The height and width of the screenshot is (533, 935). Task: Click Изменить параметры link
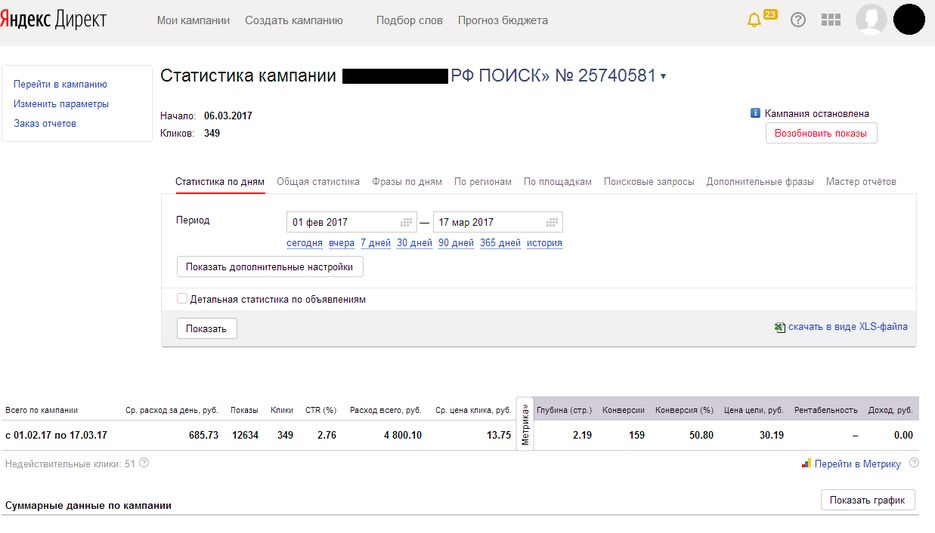pos(61,104)
